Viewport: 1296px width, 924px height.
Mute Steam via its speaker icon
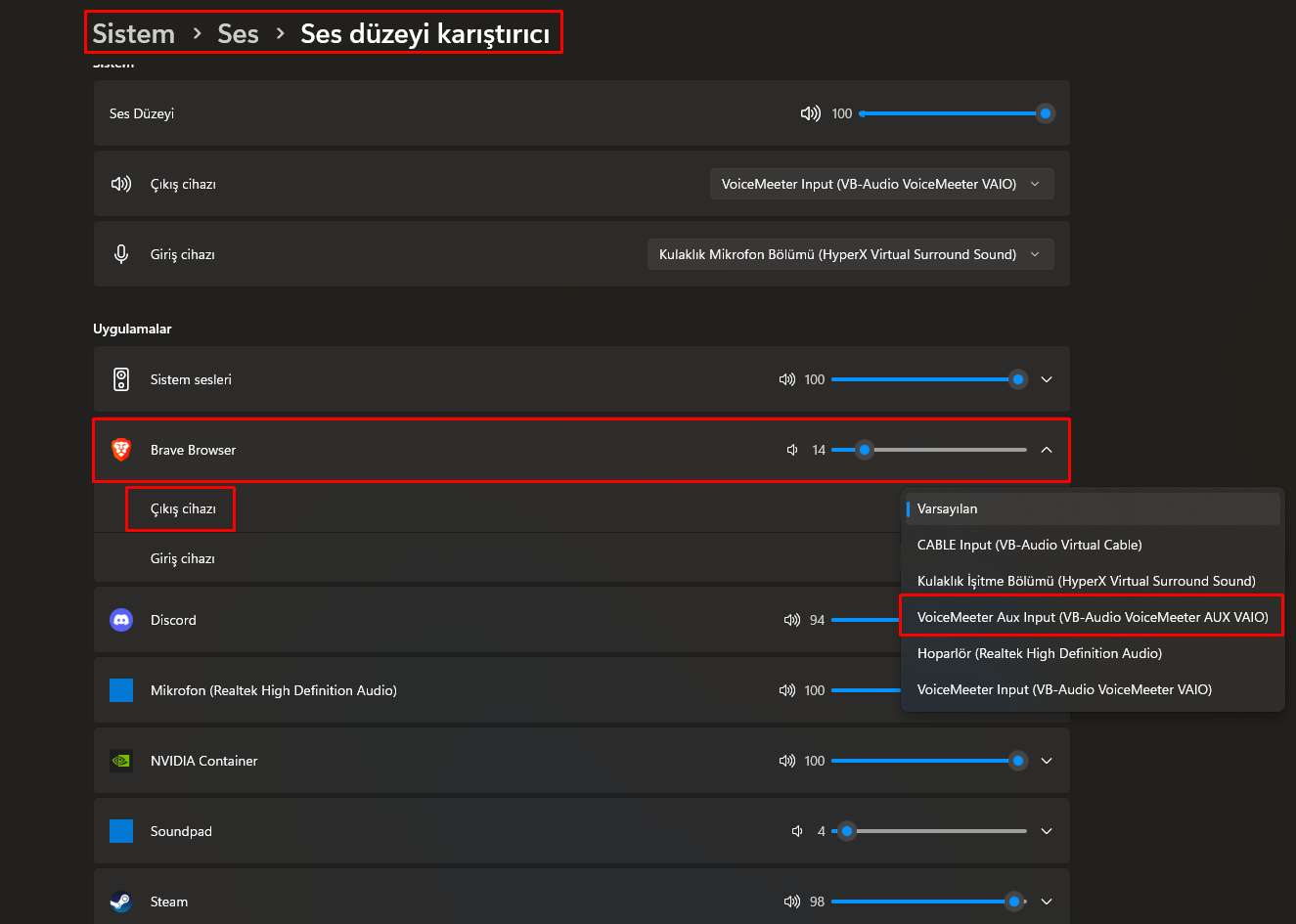(792, 902)
